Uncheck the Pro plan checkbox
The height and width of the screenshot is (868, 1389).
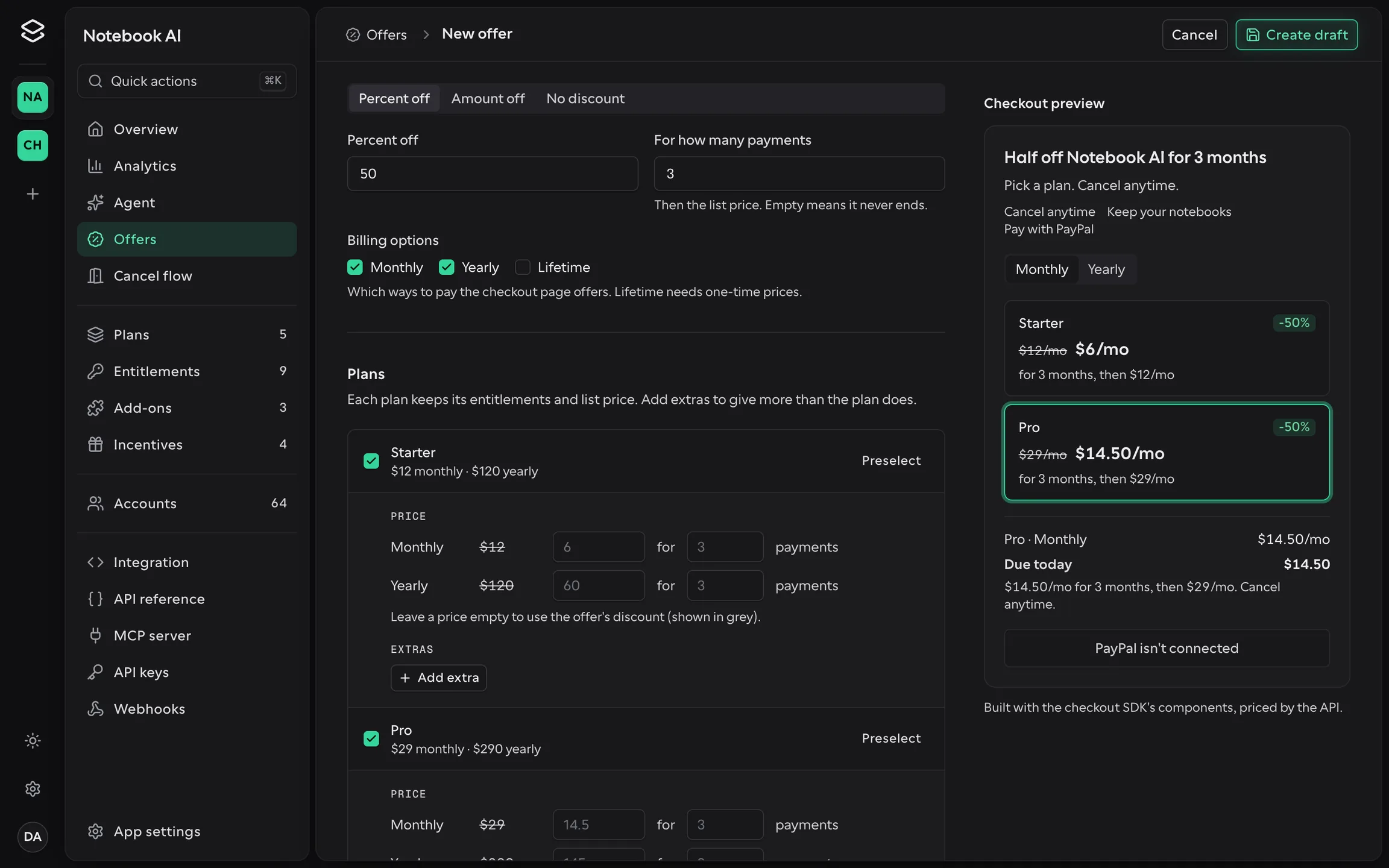point(371,739)
